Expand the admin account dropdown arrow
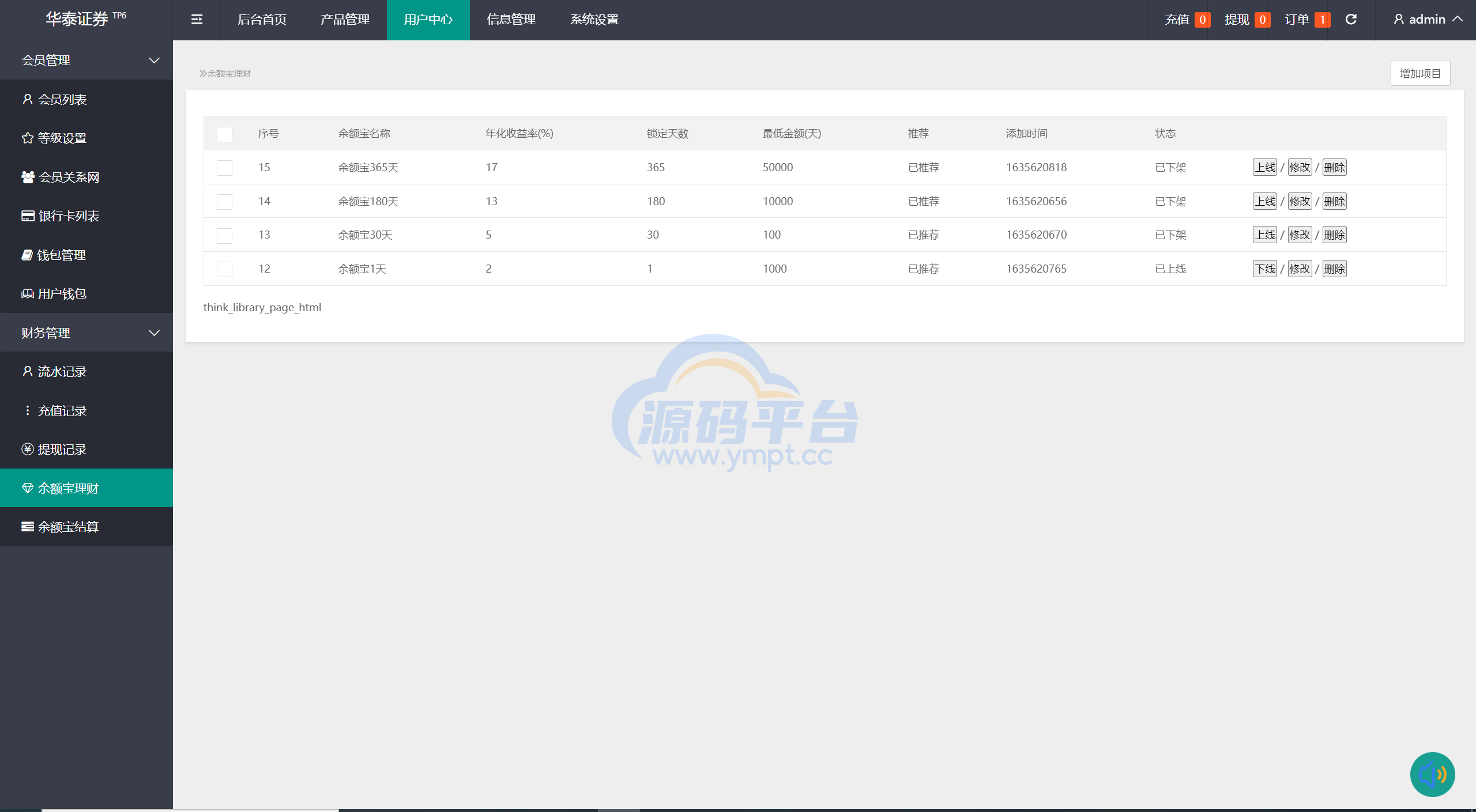 pyautogui.click(x=1458, y=19)
